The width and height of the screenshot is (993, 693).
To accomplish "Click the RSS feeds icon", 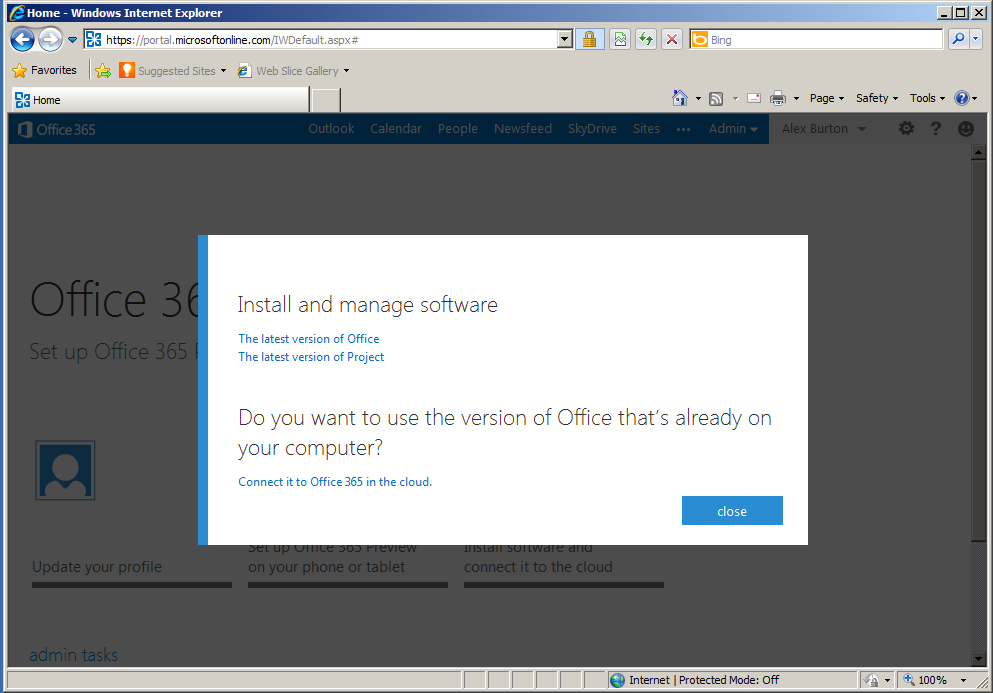I will (x=716, y=98).
